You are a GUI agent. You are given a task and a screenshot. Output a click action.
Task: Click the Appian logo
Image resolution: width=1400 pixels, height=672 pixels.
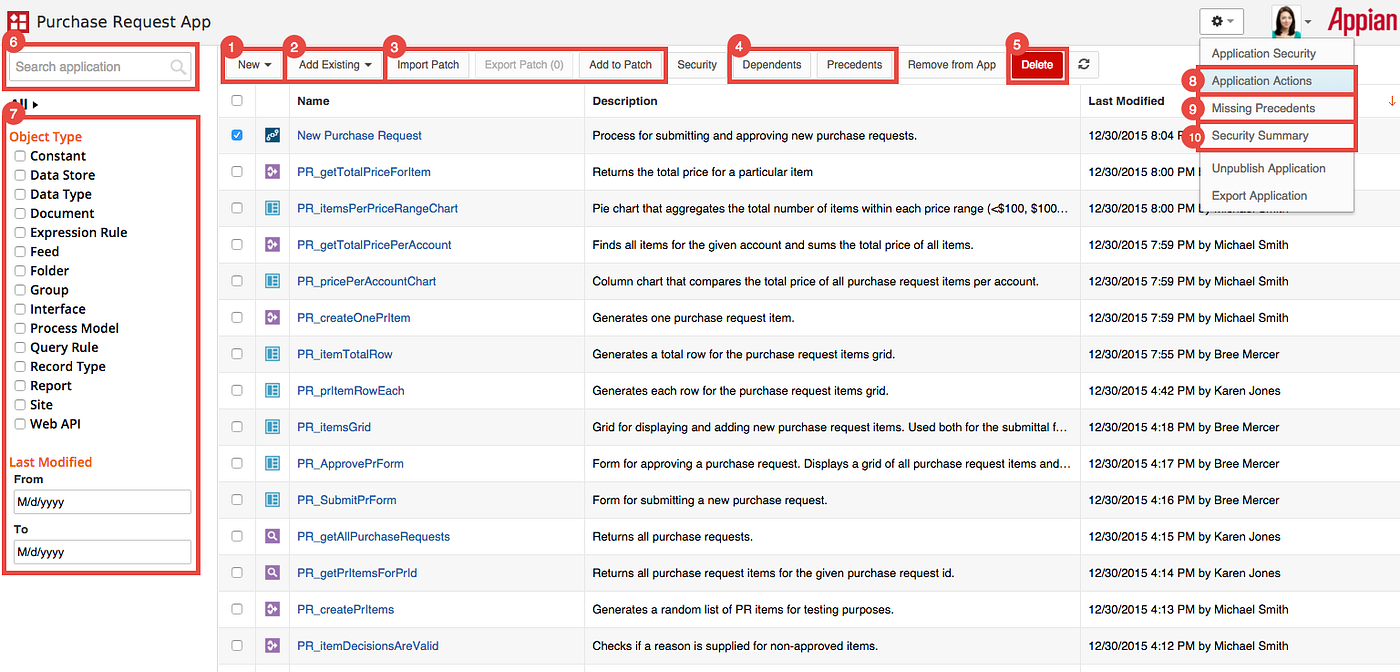click(x=1361, y=20)
